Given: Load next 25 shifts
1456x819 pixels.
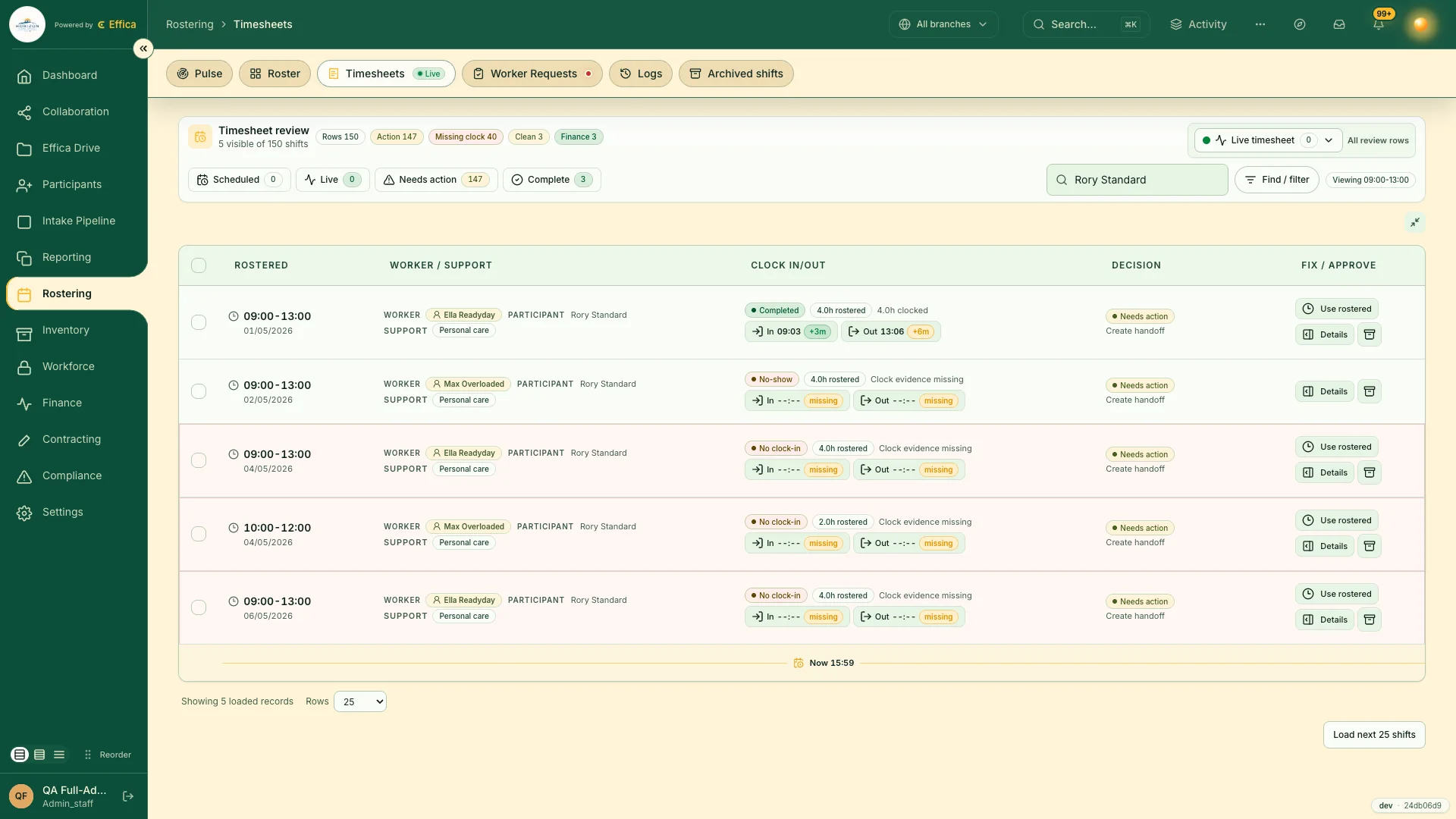Looking at the screenshot, I should pyautogui.click(x=1374, y=735).
